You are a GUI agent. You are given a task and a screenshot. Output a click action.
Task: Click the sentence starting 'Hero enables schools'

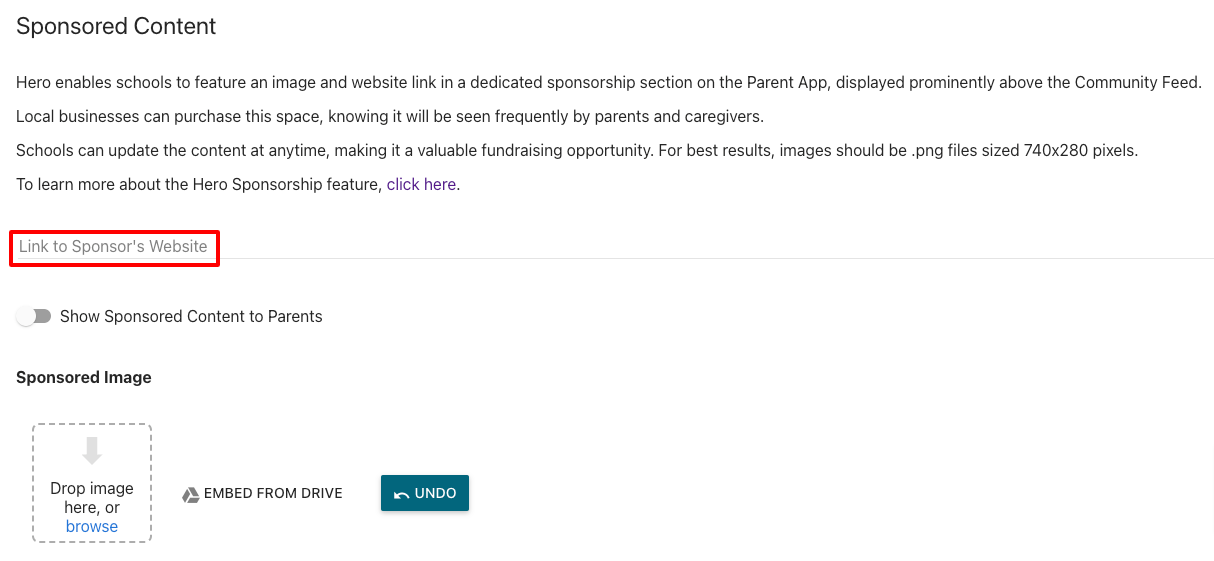(x=609, y=82)
